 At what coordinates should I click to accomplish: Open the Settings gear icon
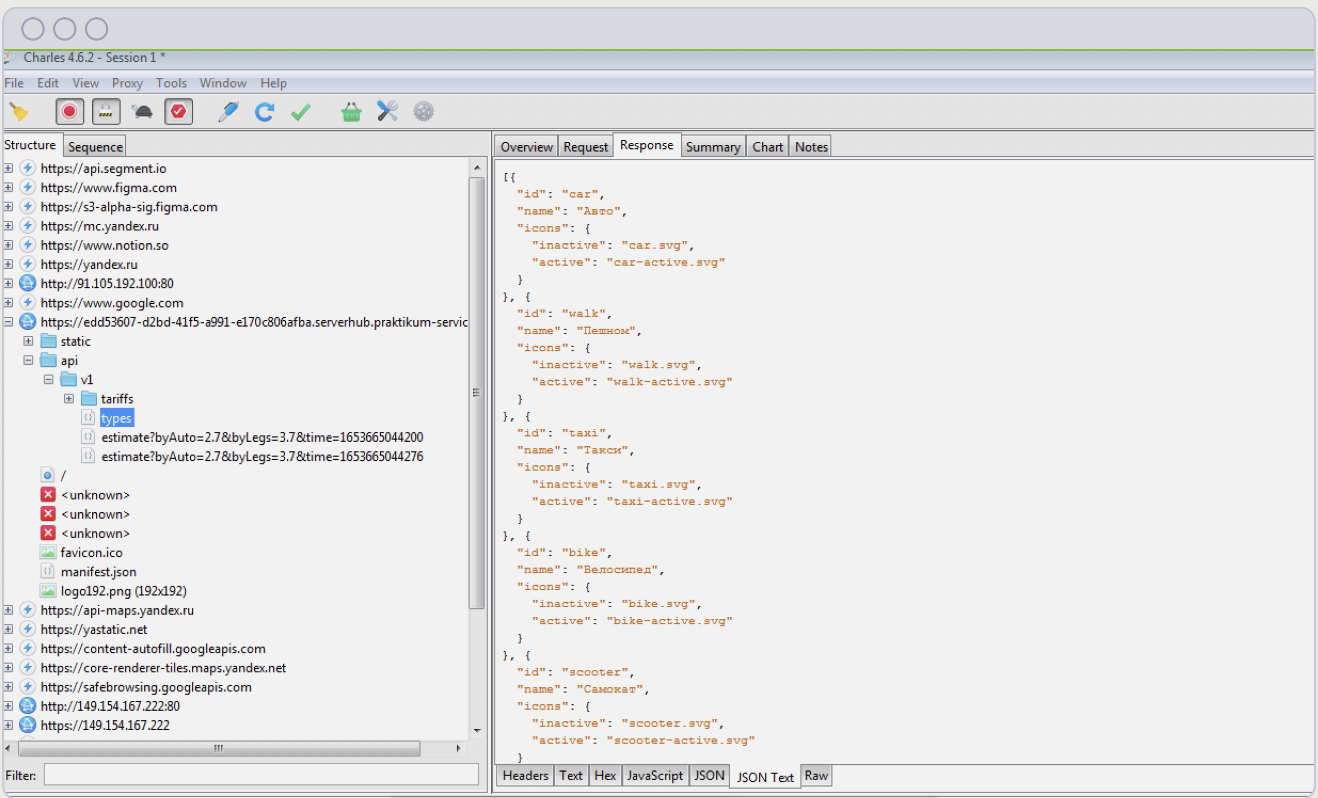click(x=424, y=112)
